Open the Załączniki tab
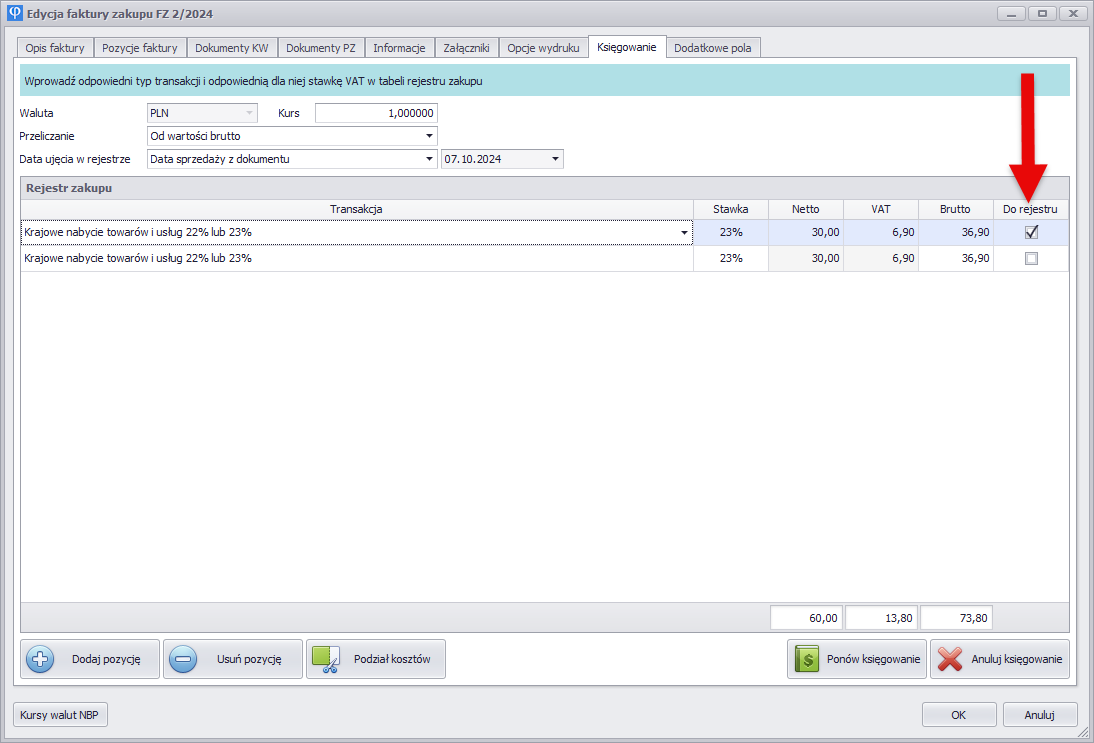This screenshot has height=743, width=1094. point(466,48)
